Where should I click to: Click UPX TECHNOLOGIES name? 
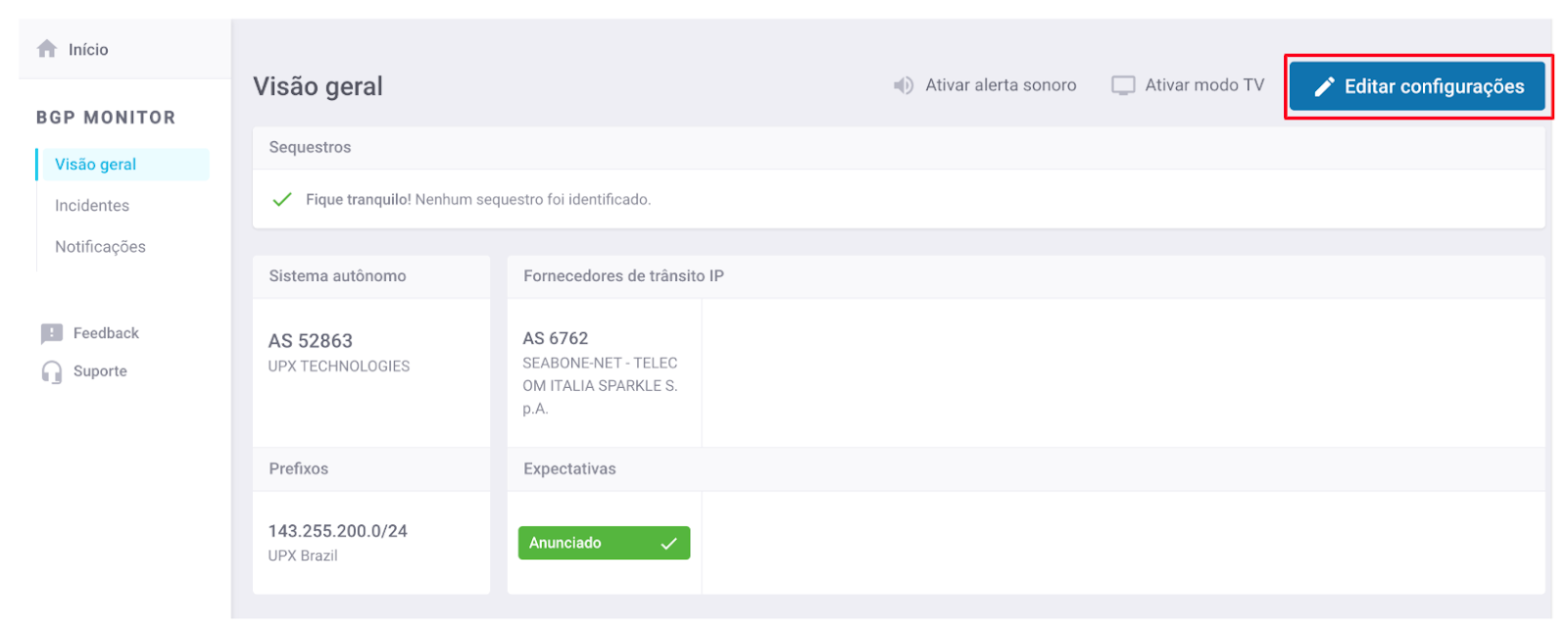point(339,366)
